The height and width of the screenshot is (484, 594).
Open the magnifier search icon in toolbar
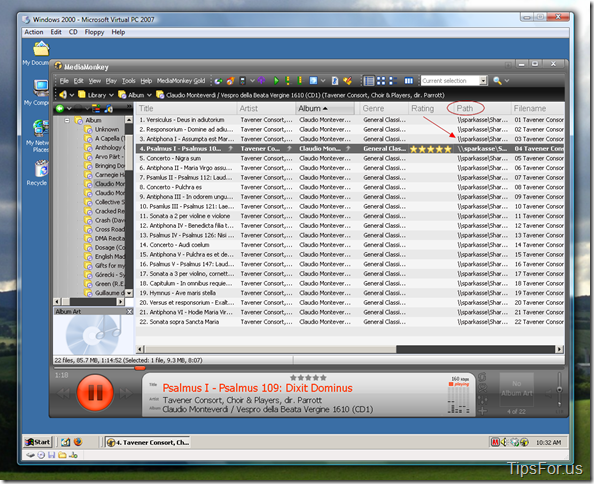click(497, 81)
